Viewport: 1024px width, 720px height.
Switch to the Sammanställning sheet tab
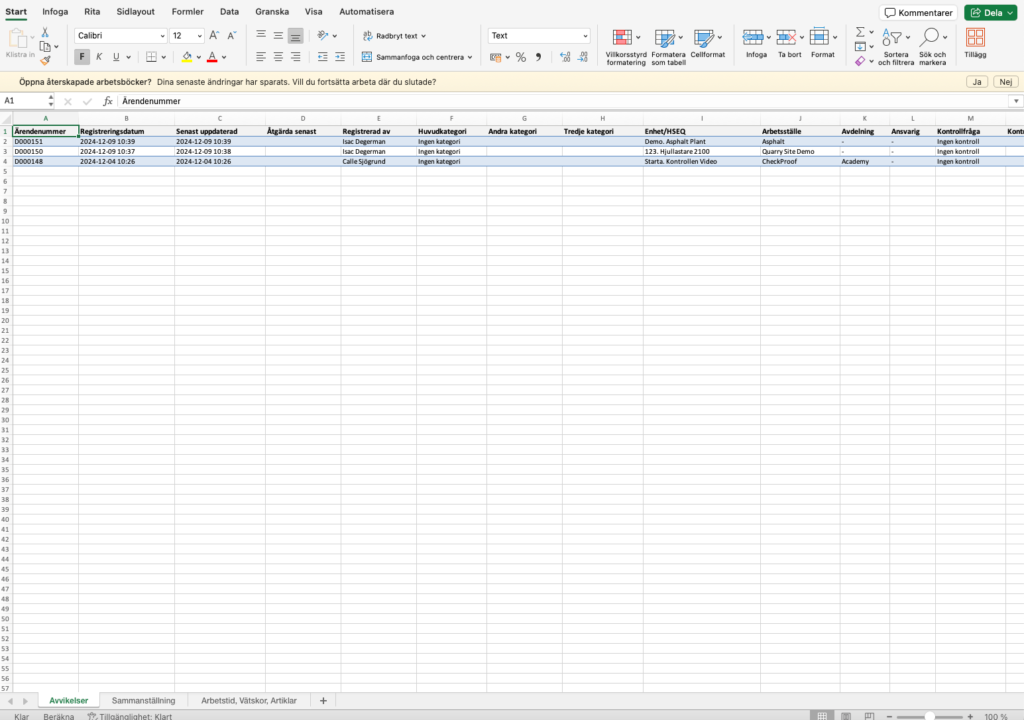143,701
